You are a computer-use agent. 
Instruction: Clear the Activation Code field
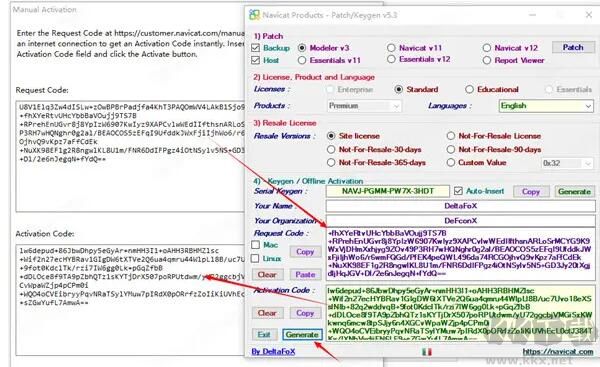267,313
